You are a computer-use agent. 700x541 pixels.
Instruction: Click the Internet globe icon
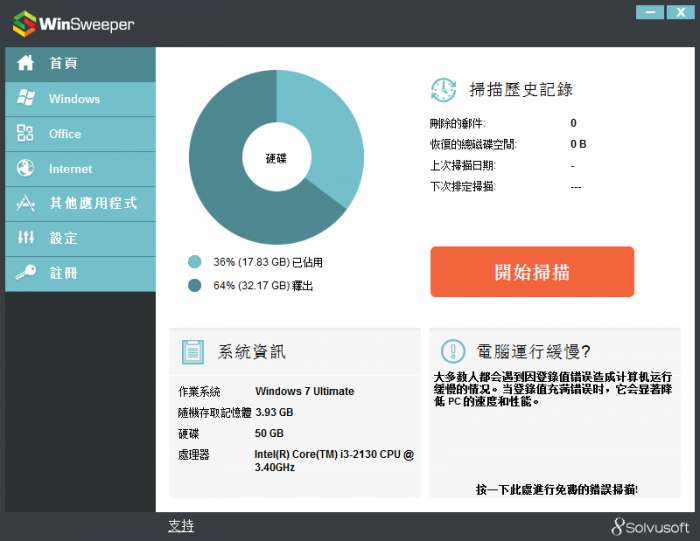[x=25, y=168]
